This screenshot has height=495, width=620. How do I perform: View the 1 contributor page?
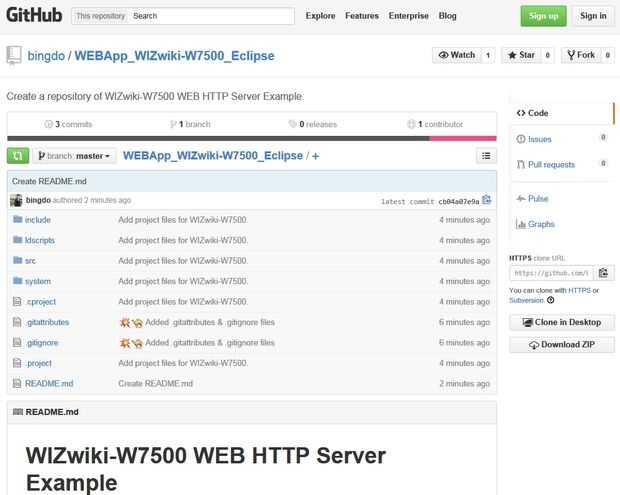[435, 124]
